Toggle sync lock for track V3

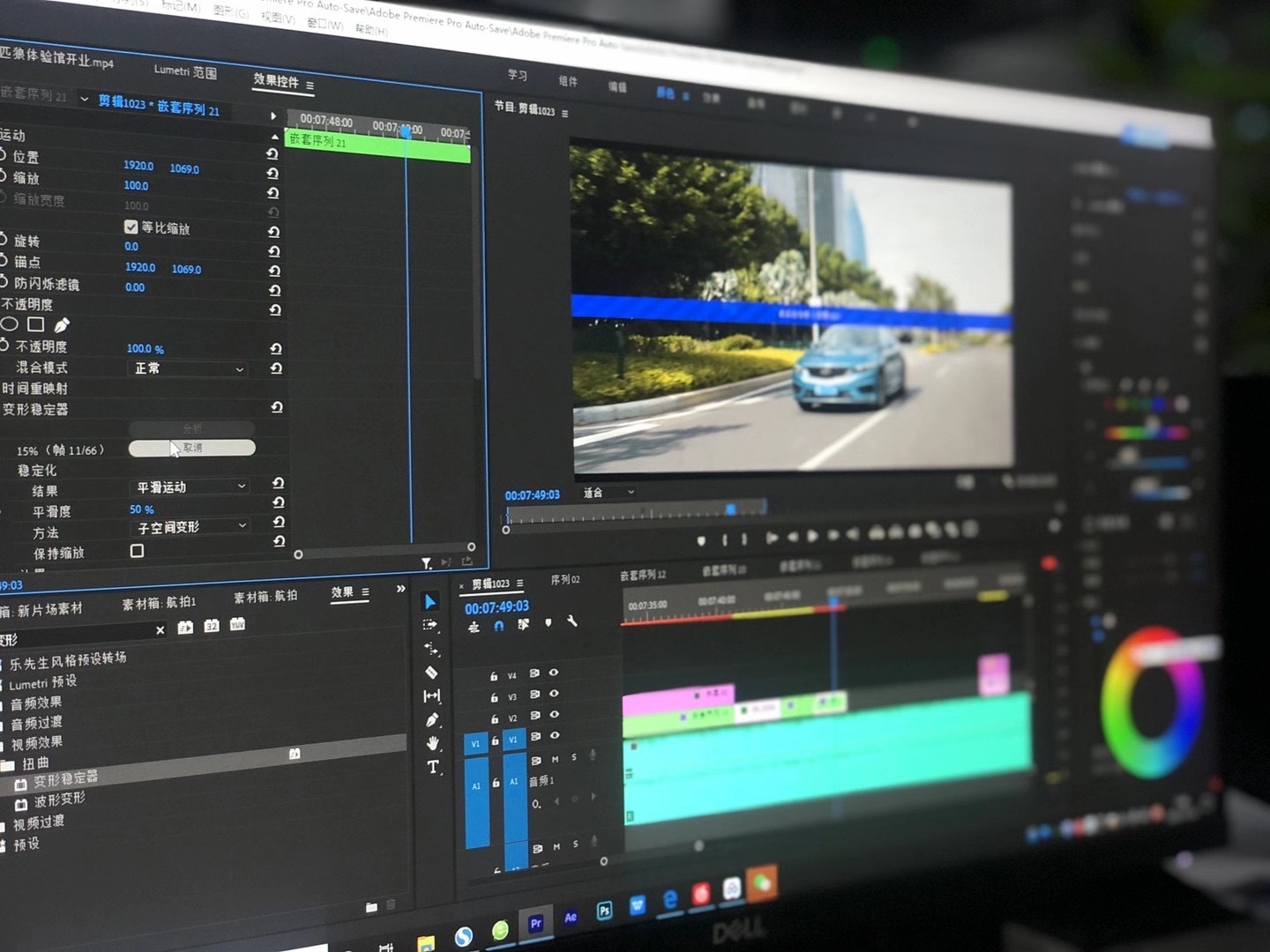534,695
